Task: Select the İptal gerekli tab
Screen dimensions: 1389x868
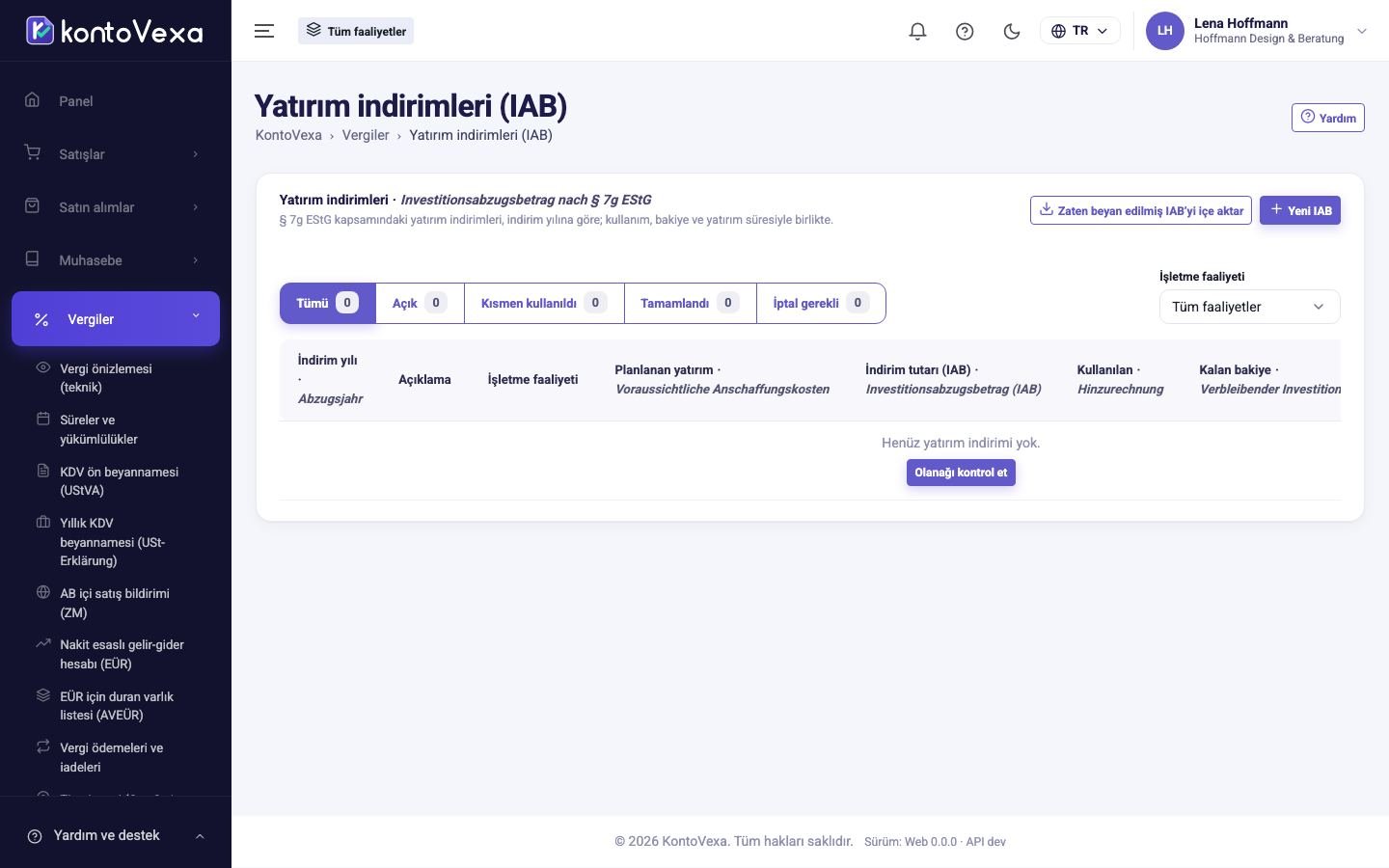Action: 821,303
